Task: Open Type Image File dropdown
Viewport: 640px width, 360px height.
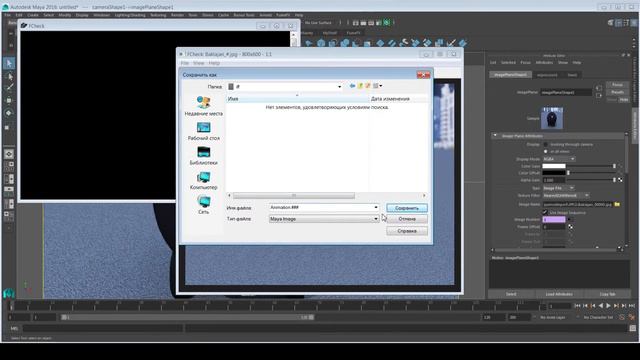Action: (x=558, y=188)
